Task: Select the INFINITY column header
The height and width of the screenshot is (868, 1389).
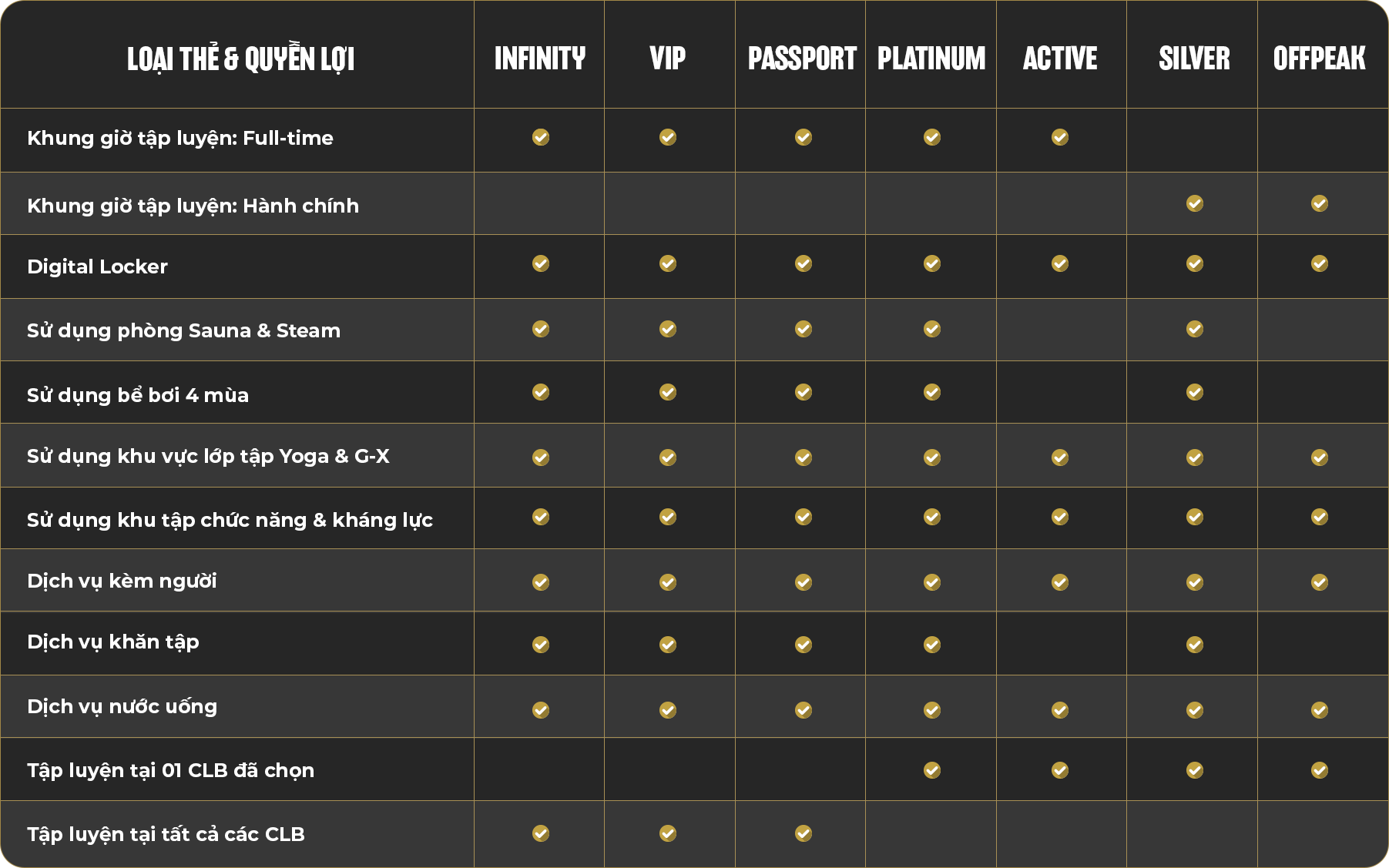Action: click(x=540, y=59)
